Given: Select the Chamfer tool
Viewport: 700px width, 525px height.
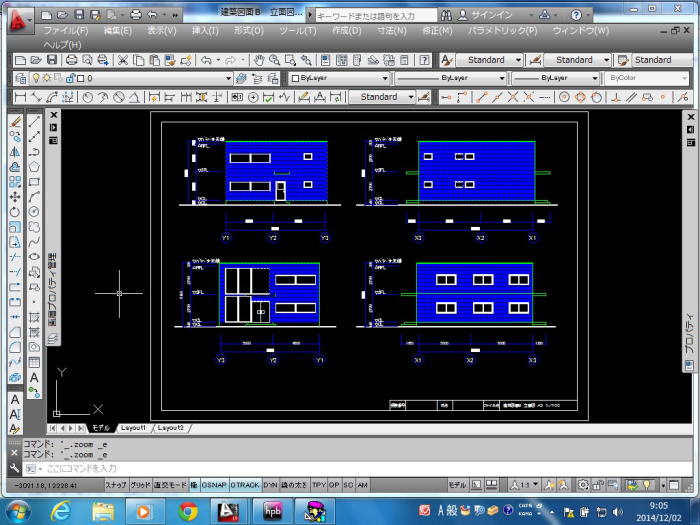Looking at the screenshot, I should (15, 333).
